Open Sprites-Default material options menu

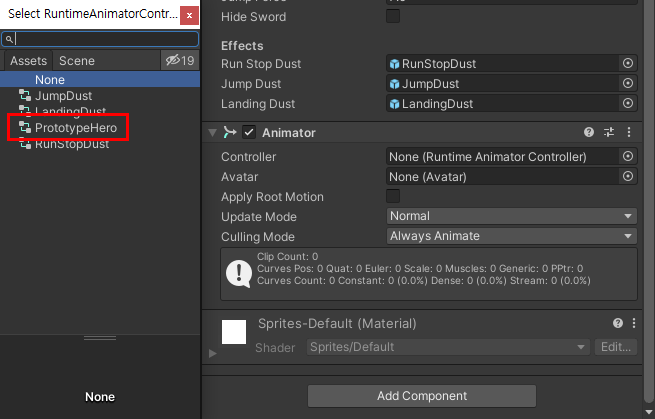(x=634, y=323)
